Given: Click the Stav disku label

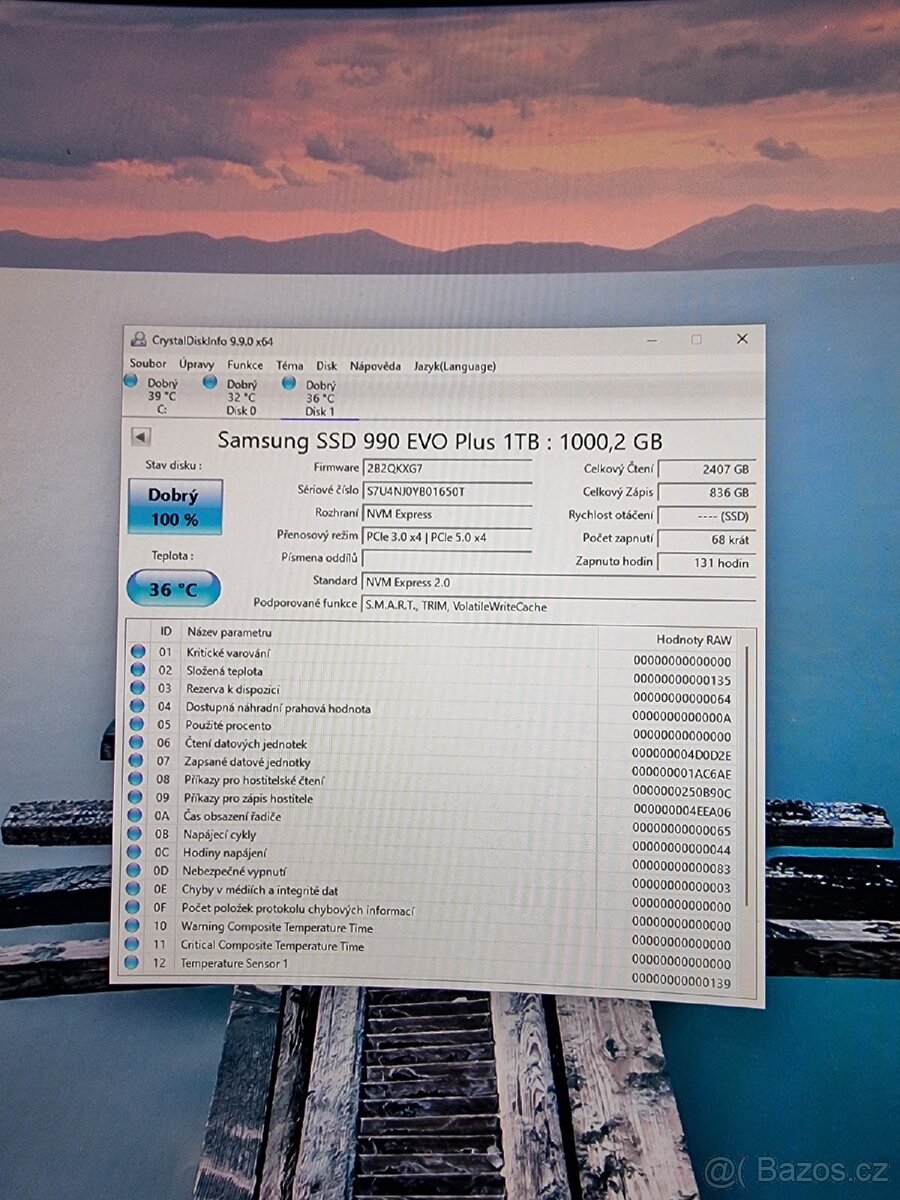Looking at the screenshot, I should [173, 465].
